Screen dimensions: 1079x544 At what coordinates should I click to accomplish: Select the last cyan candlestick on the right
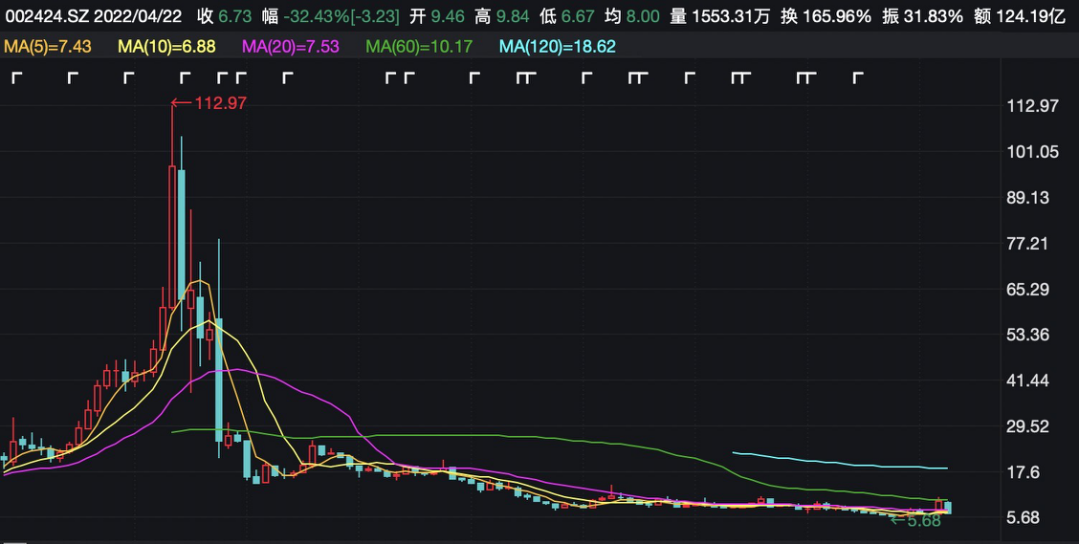pyautogui.click(x=947, y=508)
